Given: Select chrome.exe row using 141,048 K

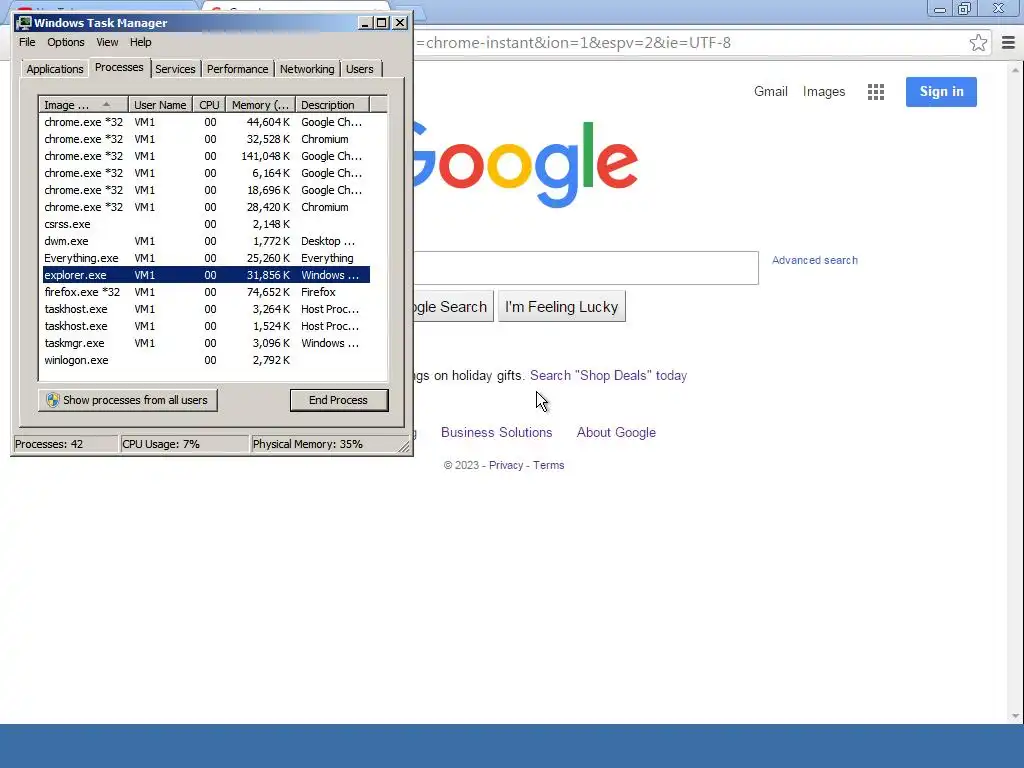Looking at the screenshot, I should (x=206, y=156).
